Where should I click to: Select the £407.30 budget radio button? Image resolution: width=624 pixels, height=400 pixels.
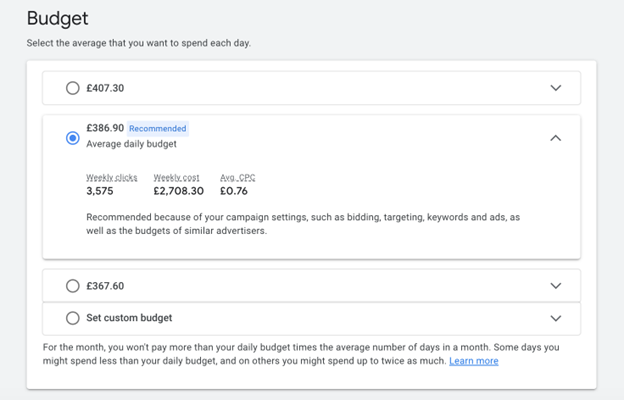pyautogui.click(x=72, y=88)
